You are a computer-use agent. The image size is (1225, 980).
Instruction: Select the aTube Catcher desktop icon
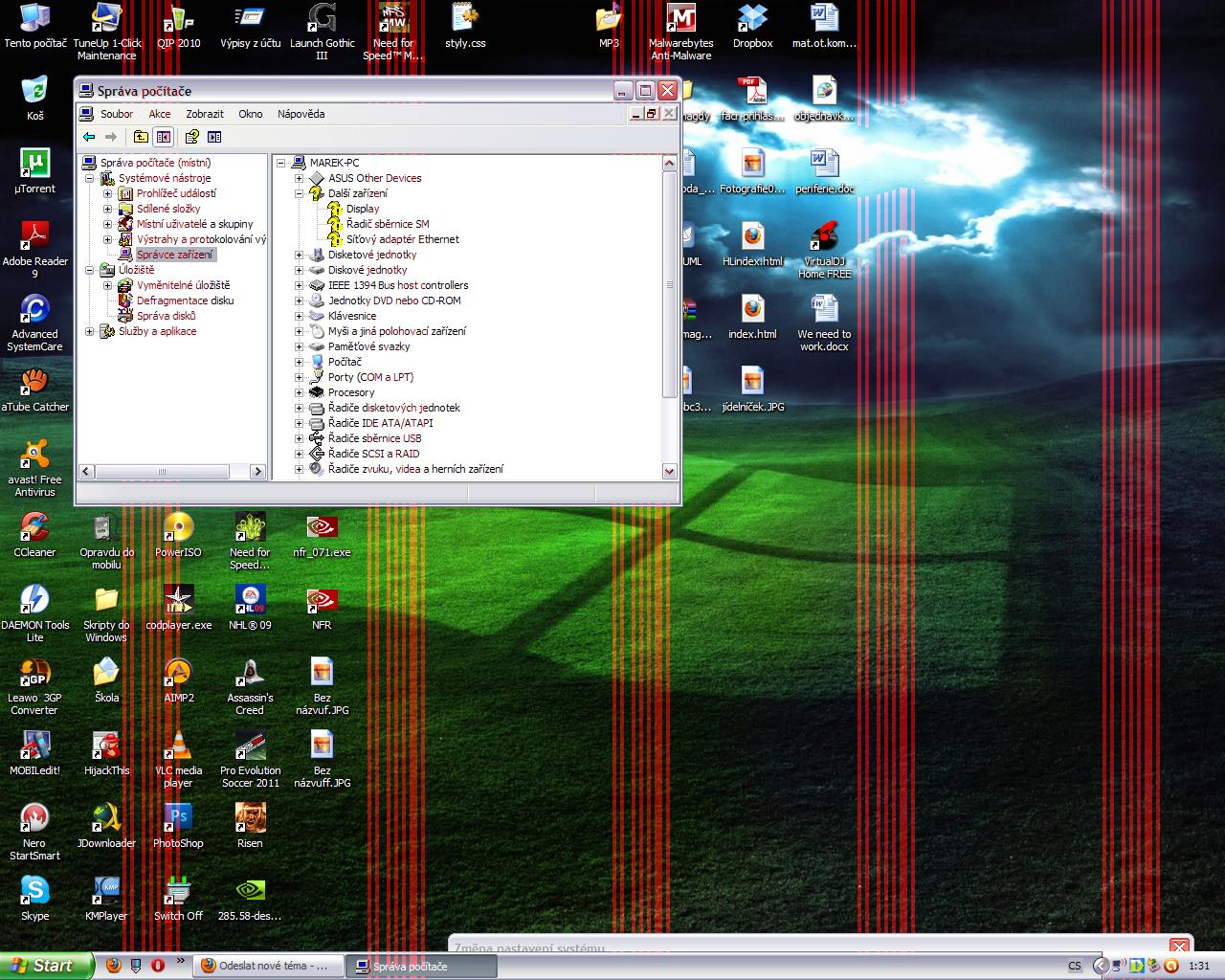[x=34, y=390]
